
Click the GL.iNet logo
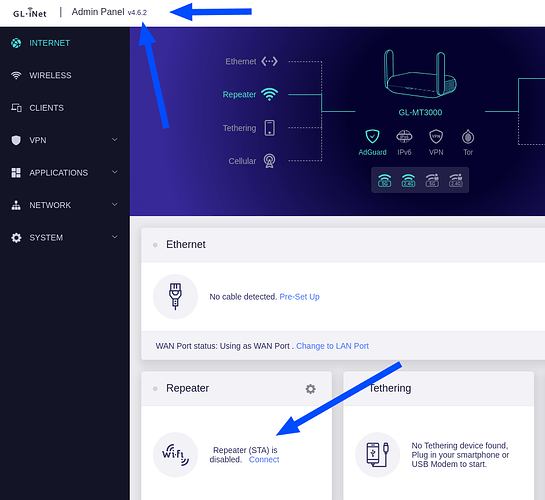[x=30, y=13]
